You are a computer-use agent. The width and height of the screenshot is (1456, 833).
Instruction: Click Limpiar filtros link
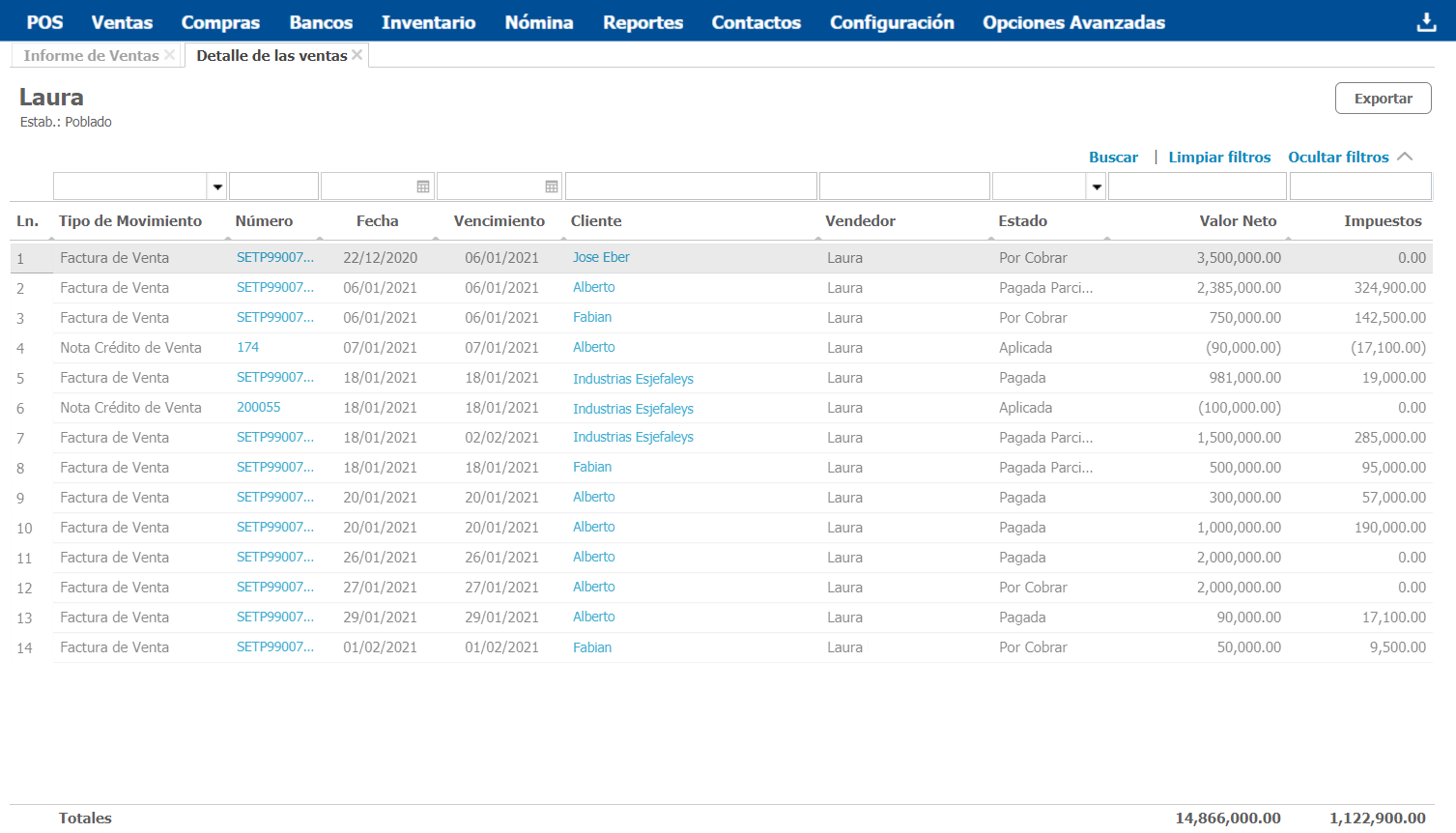point(1219,158)
